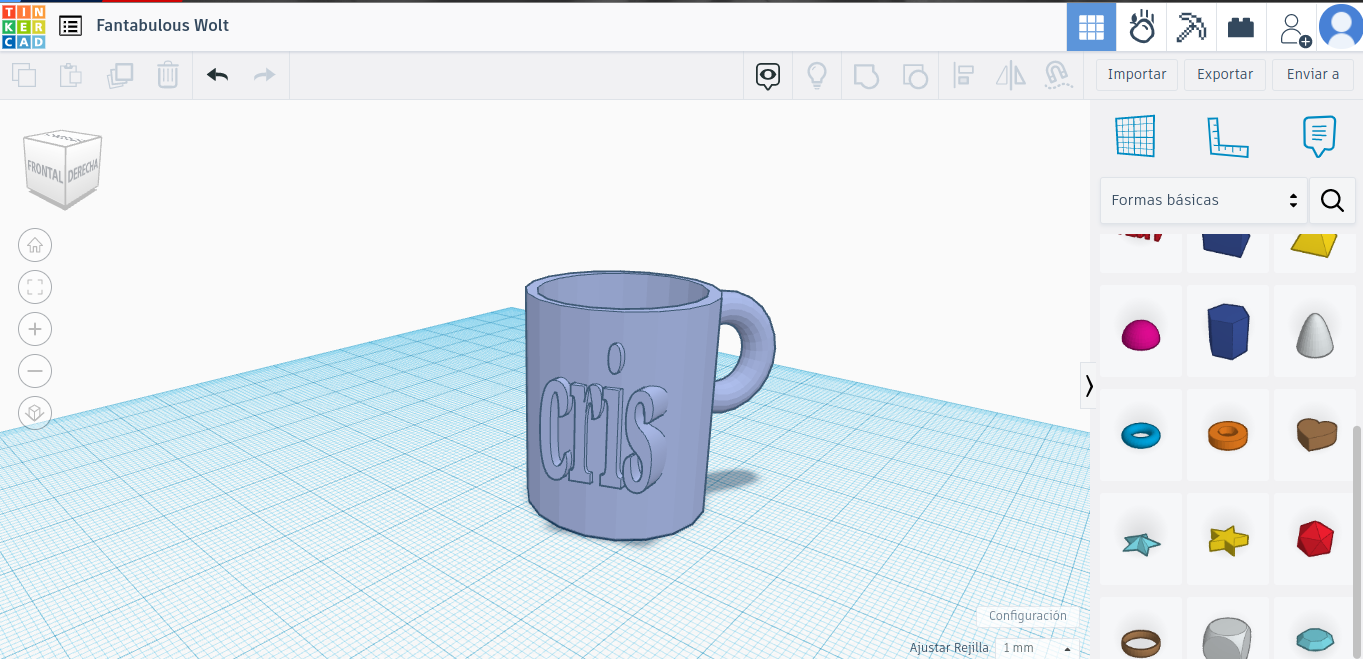
Task: Click the Importar button
Action: click(1137, 74)
